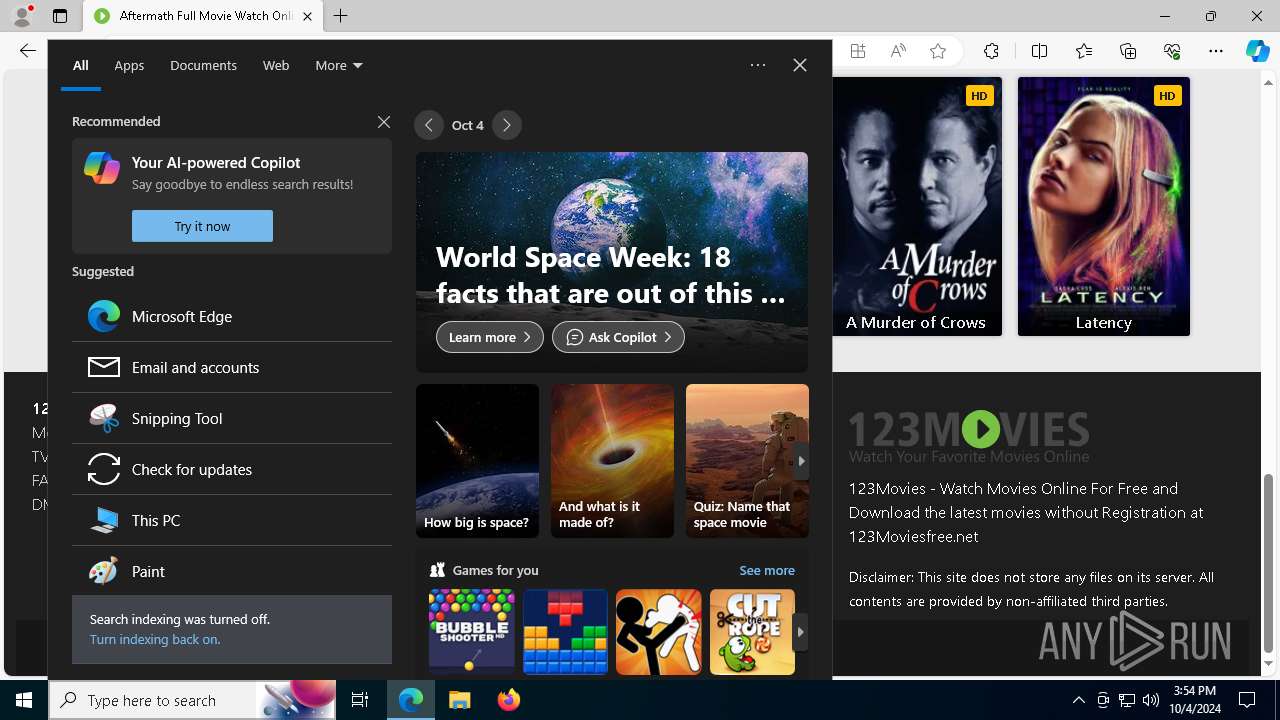Open See more games link

[x=767, y=570]
